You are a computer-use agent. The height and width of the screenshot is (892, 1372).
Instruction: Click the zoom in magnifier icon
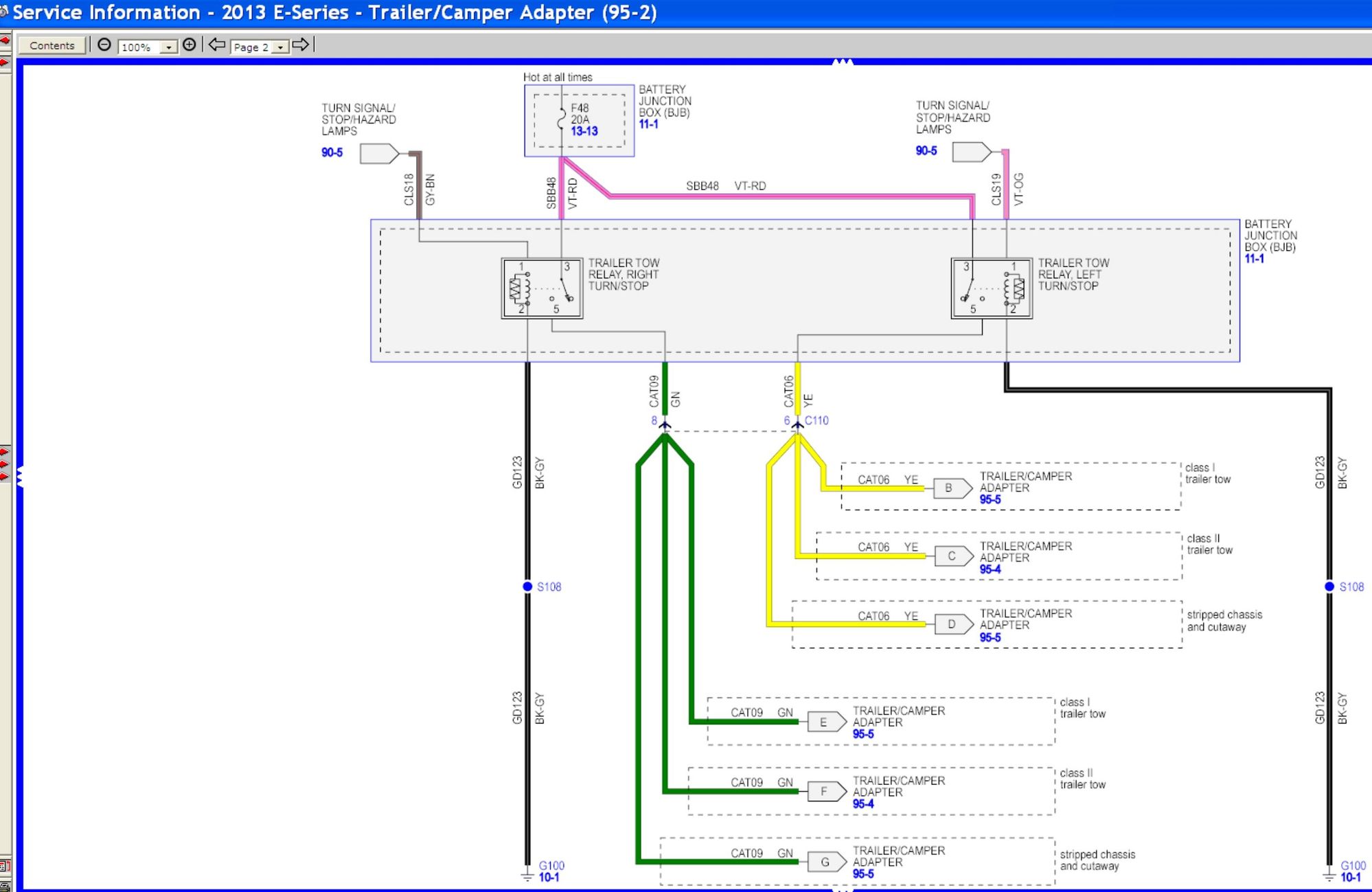tap(190, 45)
